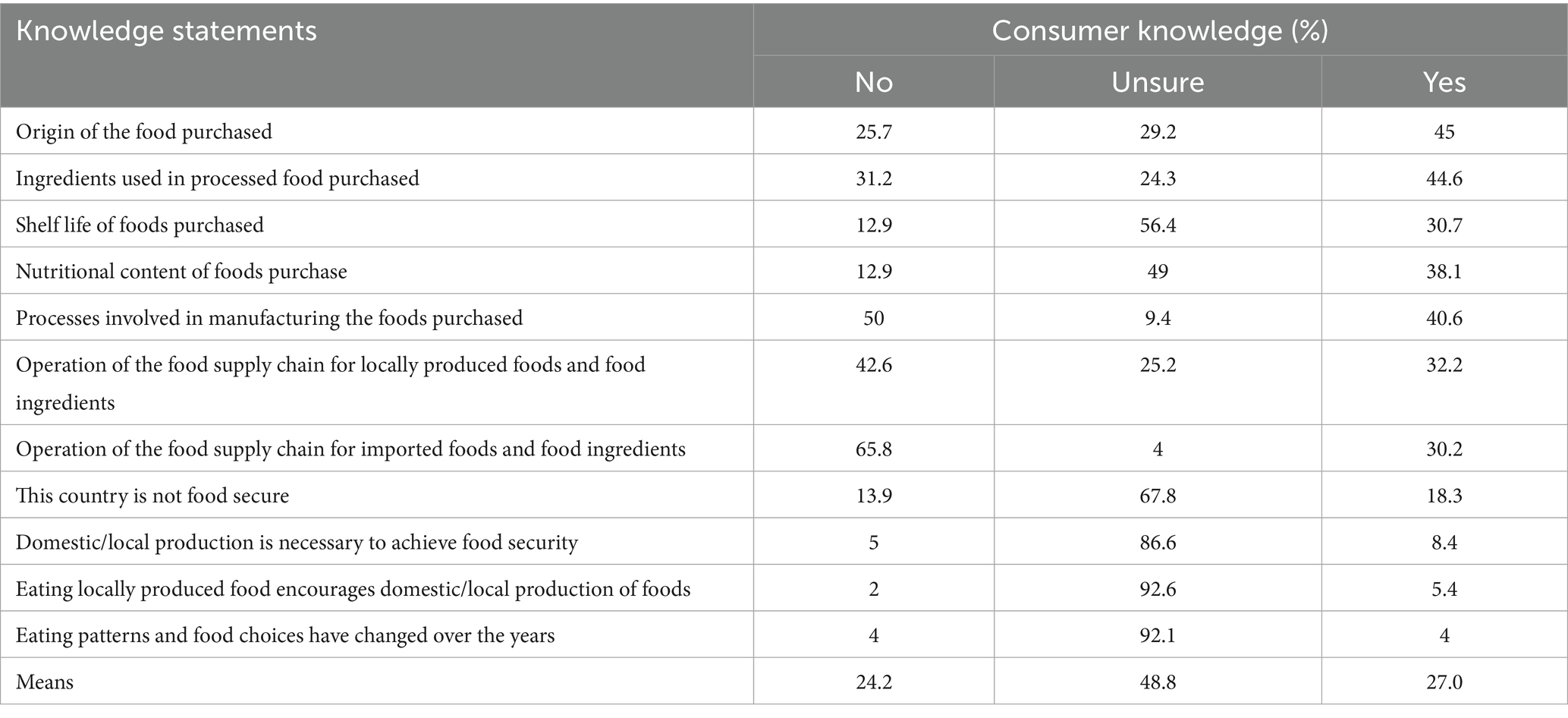Click the locally produced foods supply chain statement
This screenshot has width=1568, height=718.
(x=330, y=365)
